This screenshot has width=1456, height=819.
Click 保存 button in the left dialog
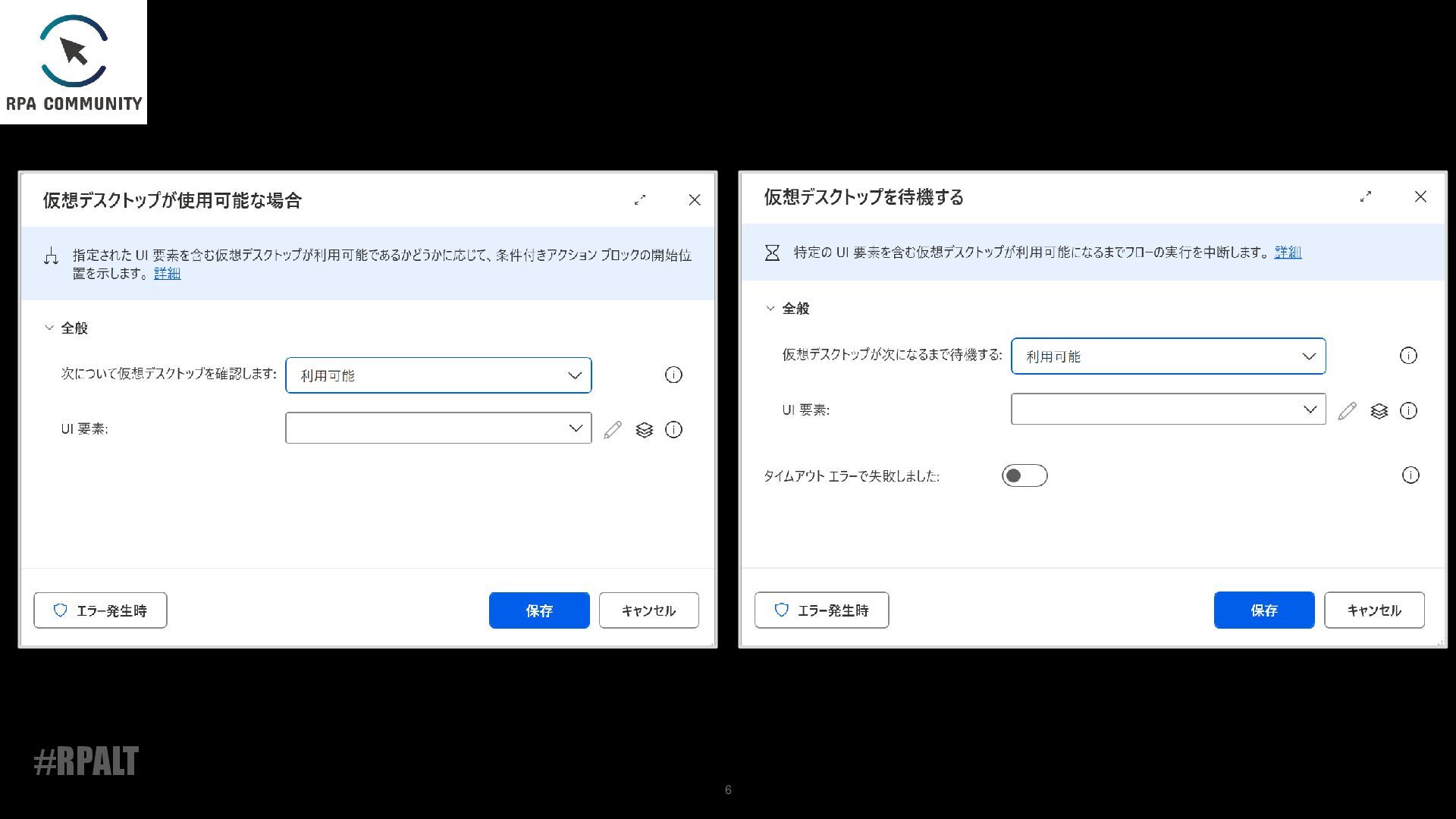coord(539,610)
